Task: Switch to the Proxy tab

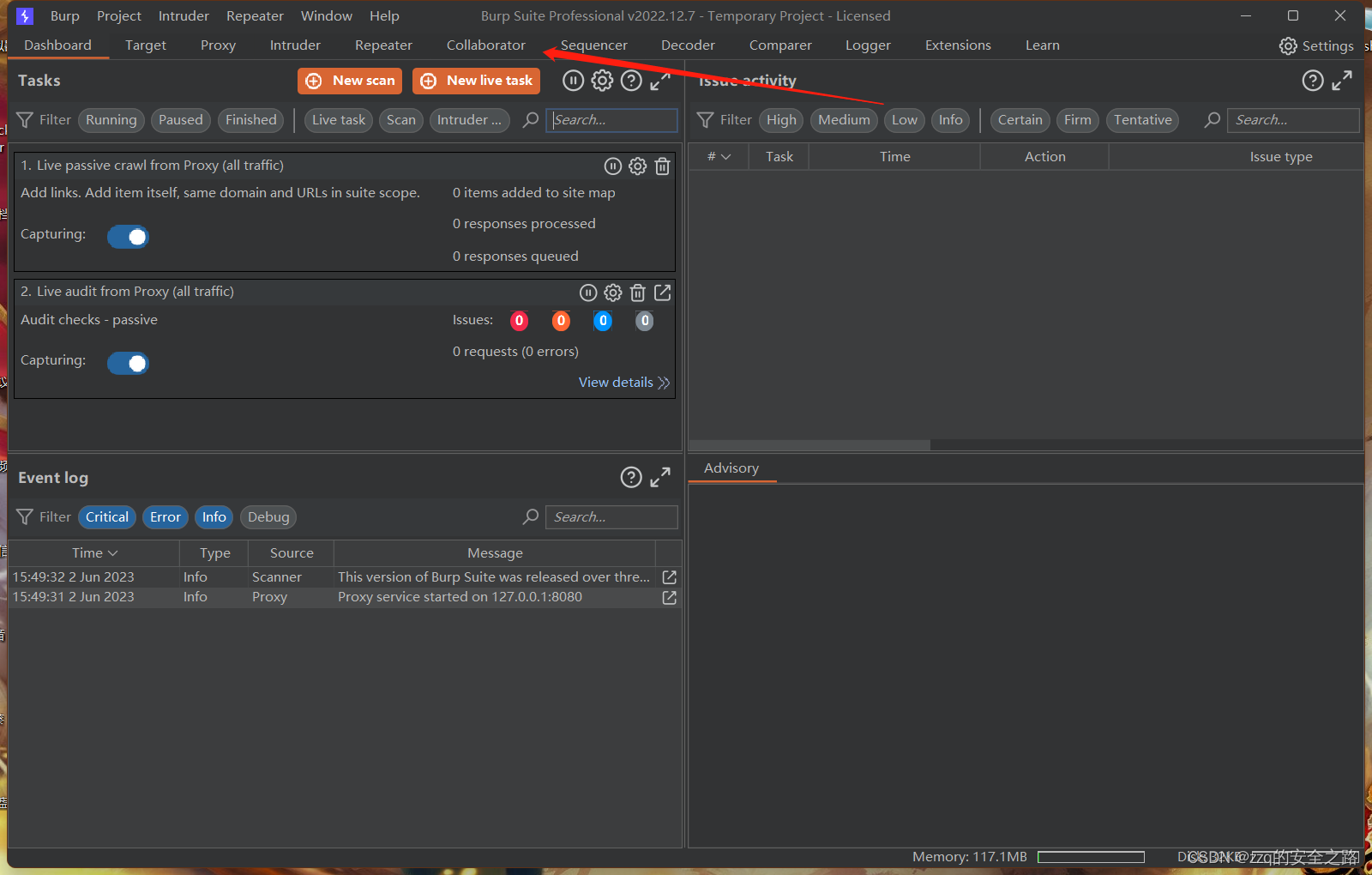Action: [x=218, y=45]
